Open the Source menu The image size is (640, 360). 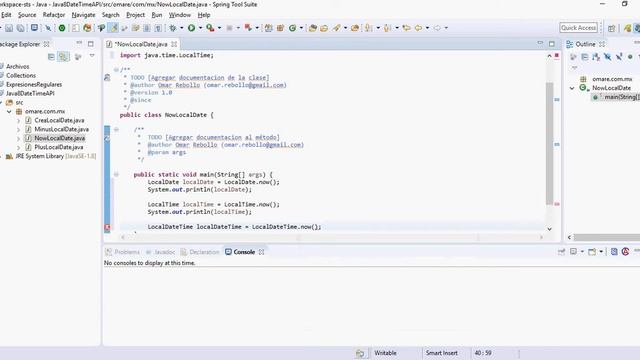[x=27, y=15]
